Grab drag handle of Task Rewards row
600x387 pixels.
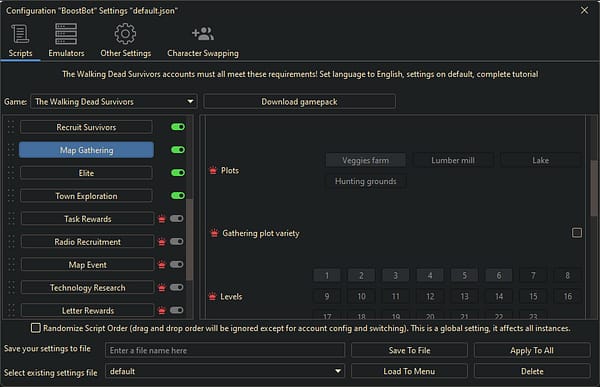click(11, 219)
